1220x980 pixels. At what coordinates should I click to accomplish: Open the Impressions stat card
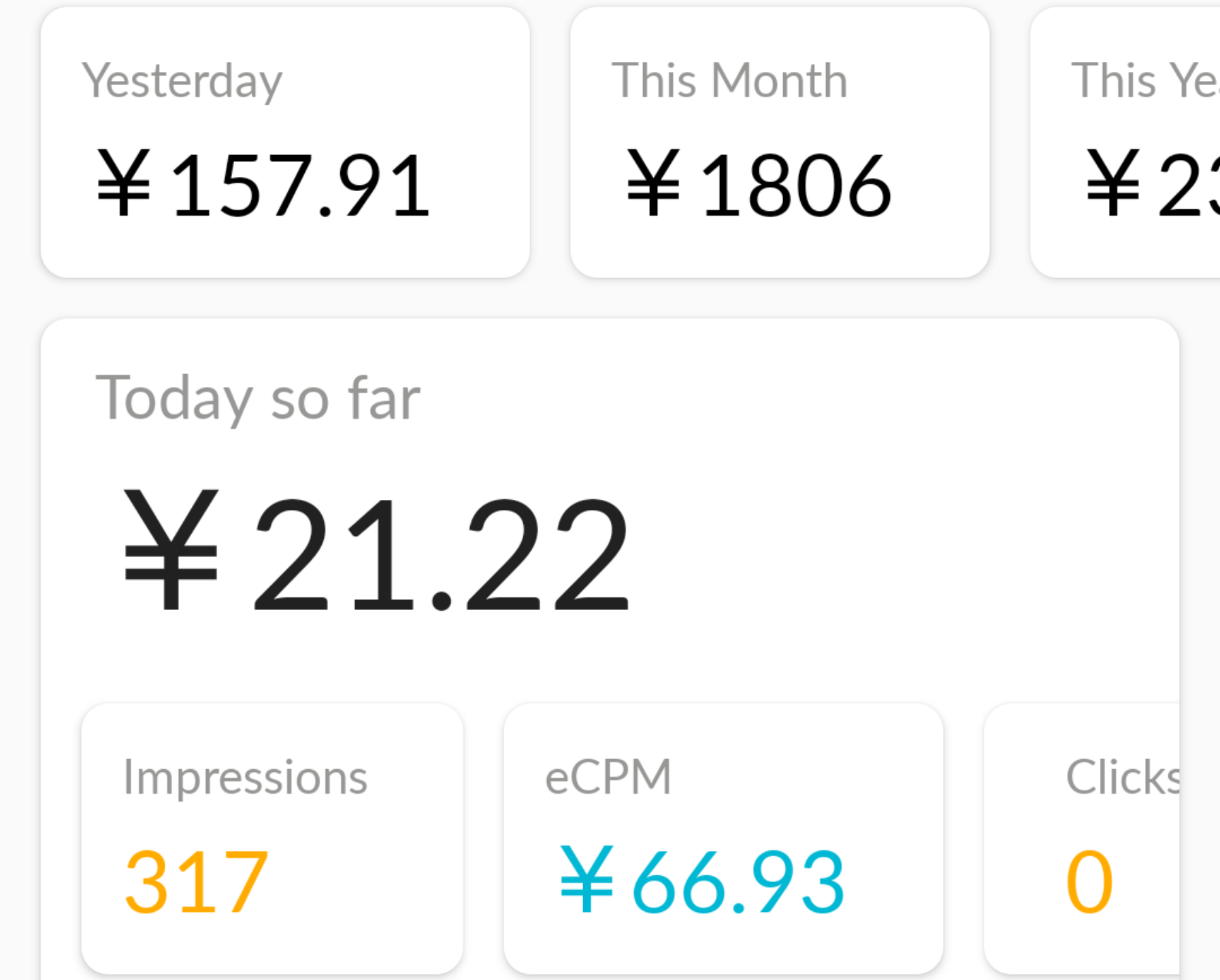[272, 839]
